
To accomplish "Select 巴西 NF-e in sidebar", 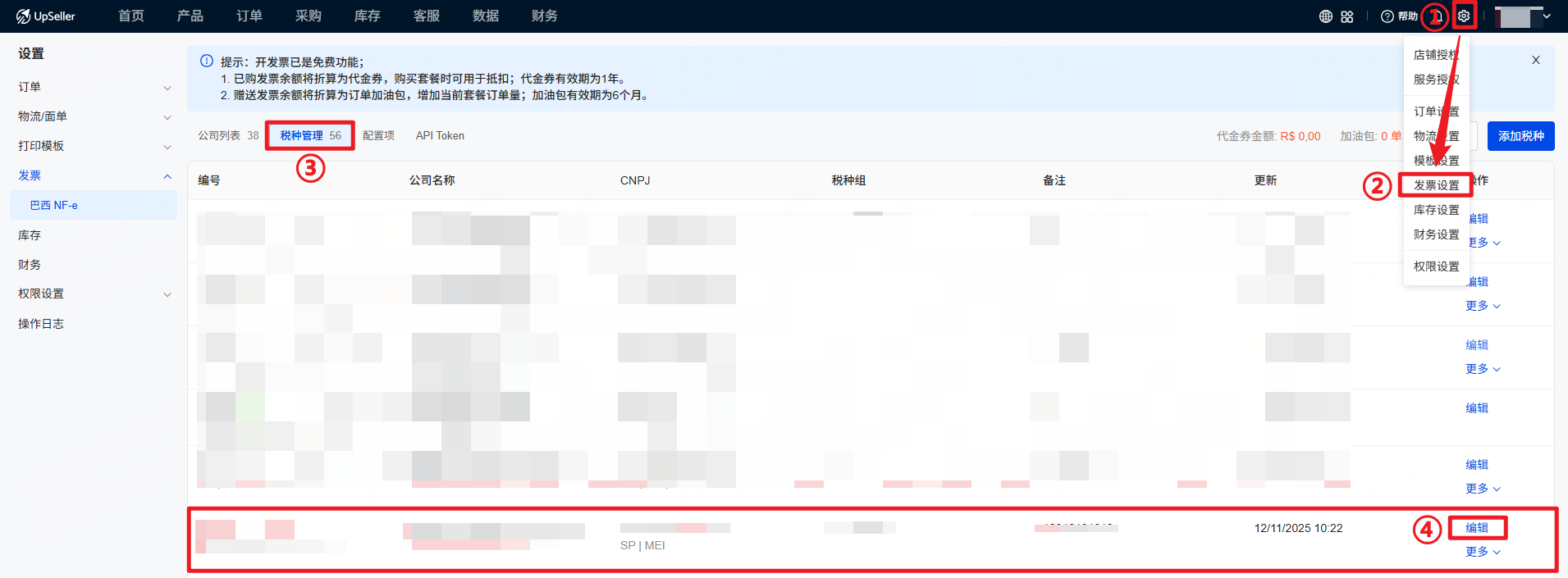I will pos(54,206).
